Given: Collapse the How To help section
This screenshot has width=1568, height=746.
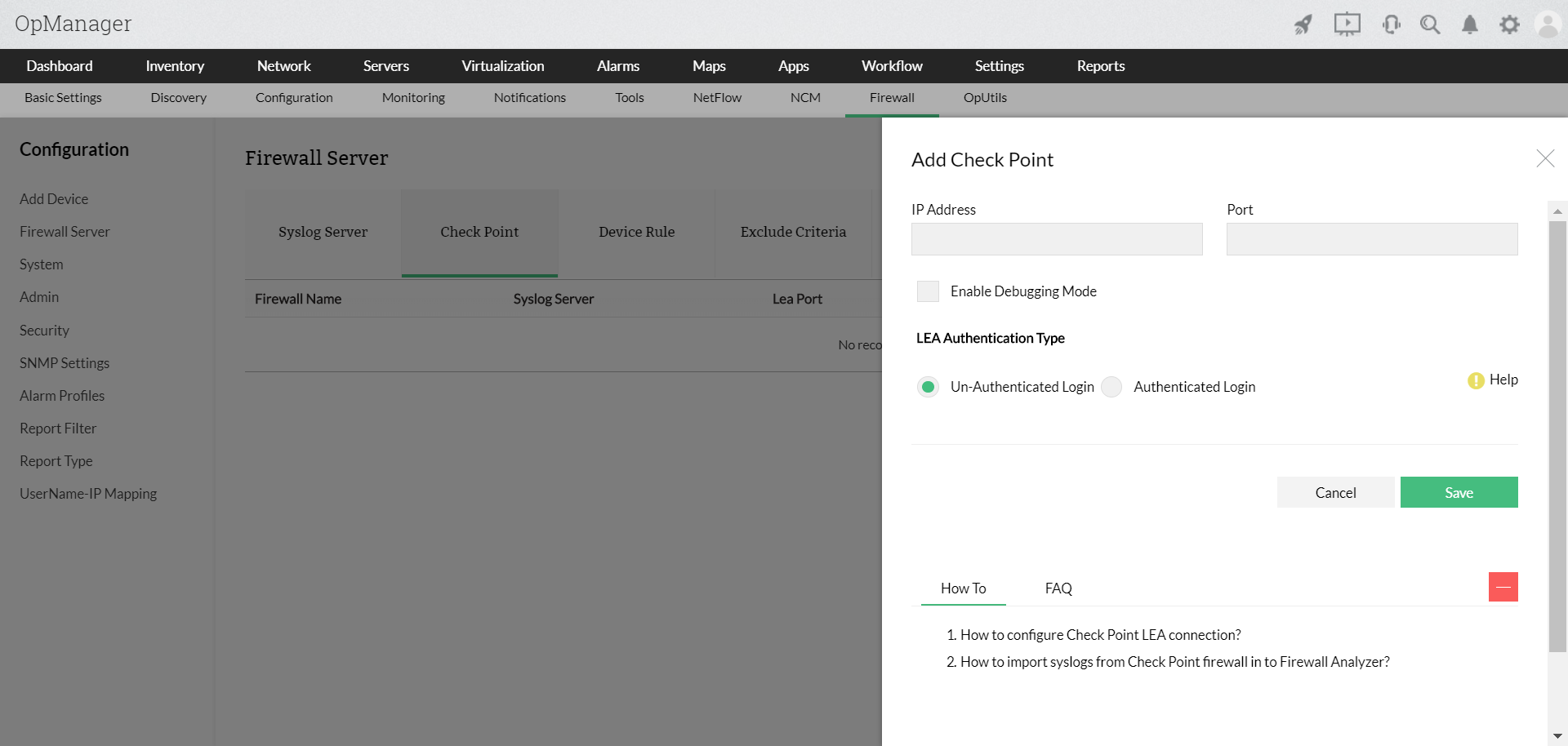Looking at the screenshot, I should (x=1503, y=587).
